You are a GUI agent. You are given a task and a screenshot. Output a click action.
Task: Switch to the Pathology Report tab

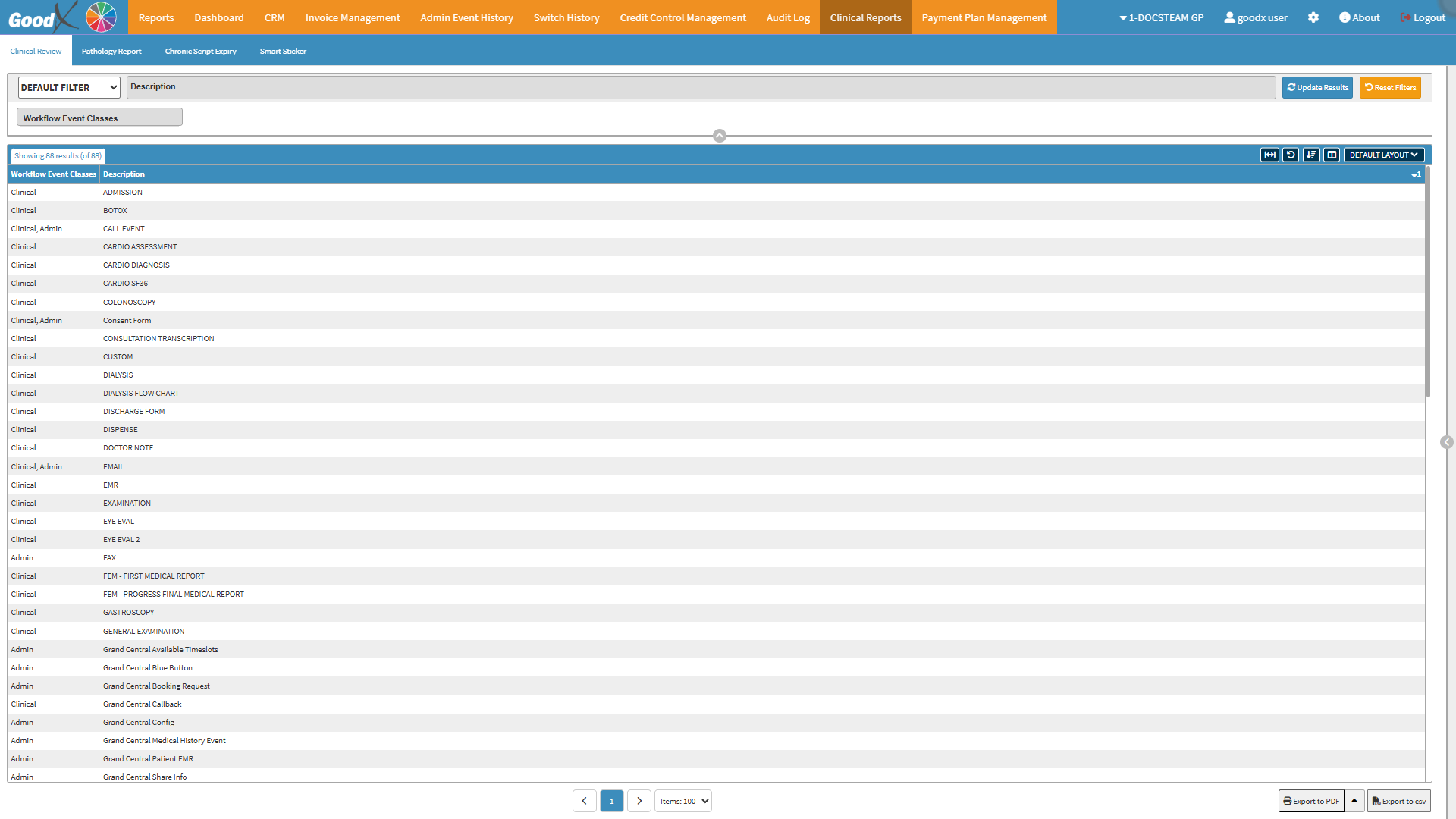(x=111, y=52)
